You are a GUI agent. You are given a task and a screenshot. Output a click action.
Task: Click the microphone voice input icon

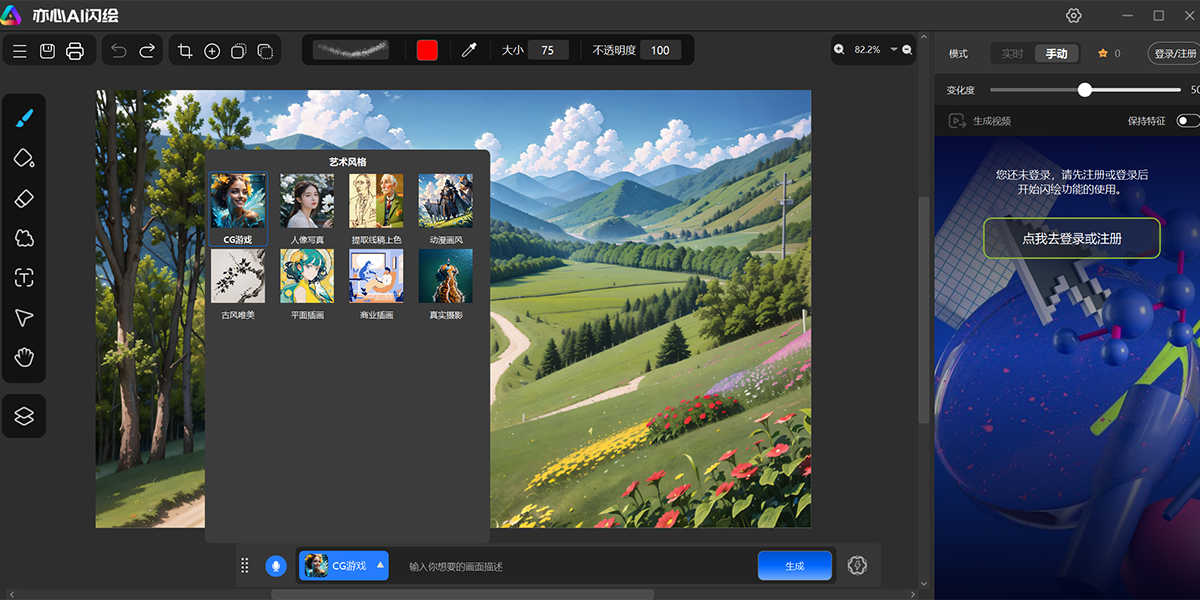275,566
